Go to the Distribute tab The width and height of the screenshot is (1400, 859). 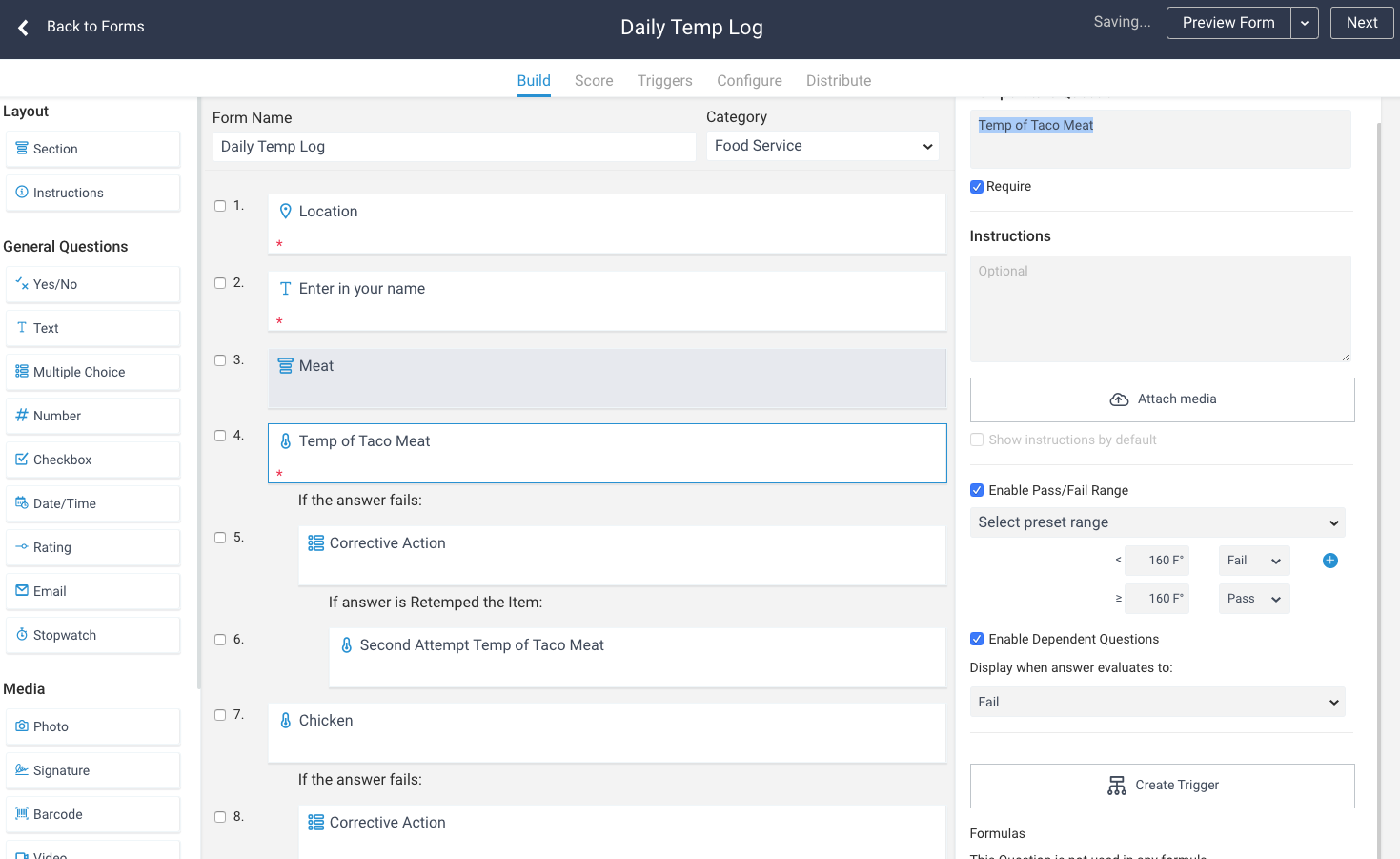pyautogui.click(x=839, y=81)
